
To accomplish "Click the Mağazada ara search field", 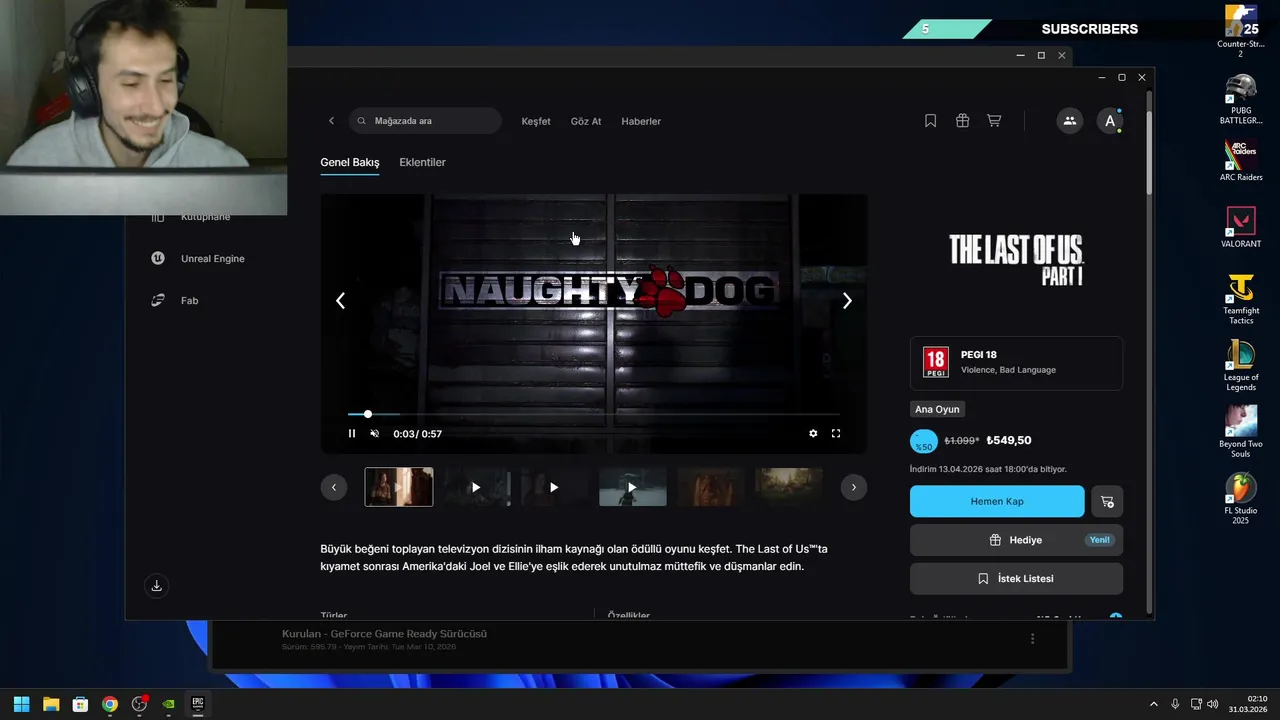I will point(425,121).
